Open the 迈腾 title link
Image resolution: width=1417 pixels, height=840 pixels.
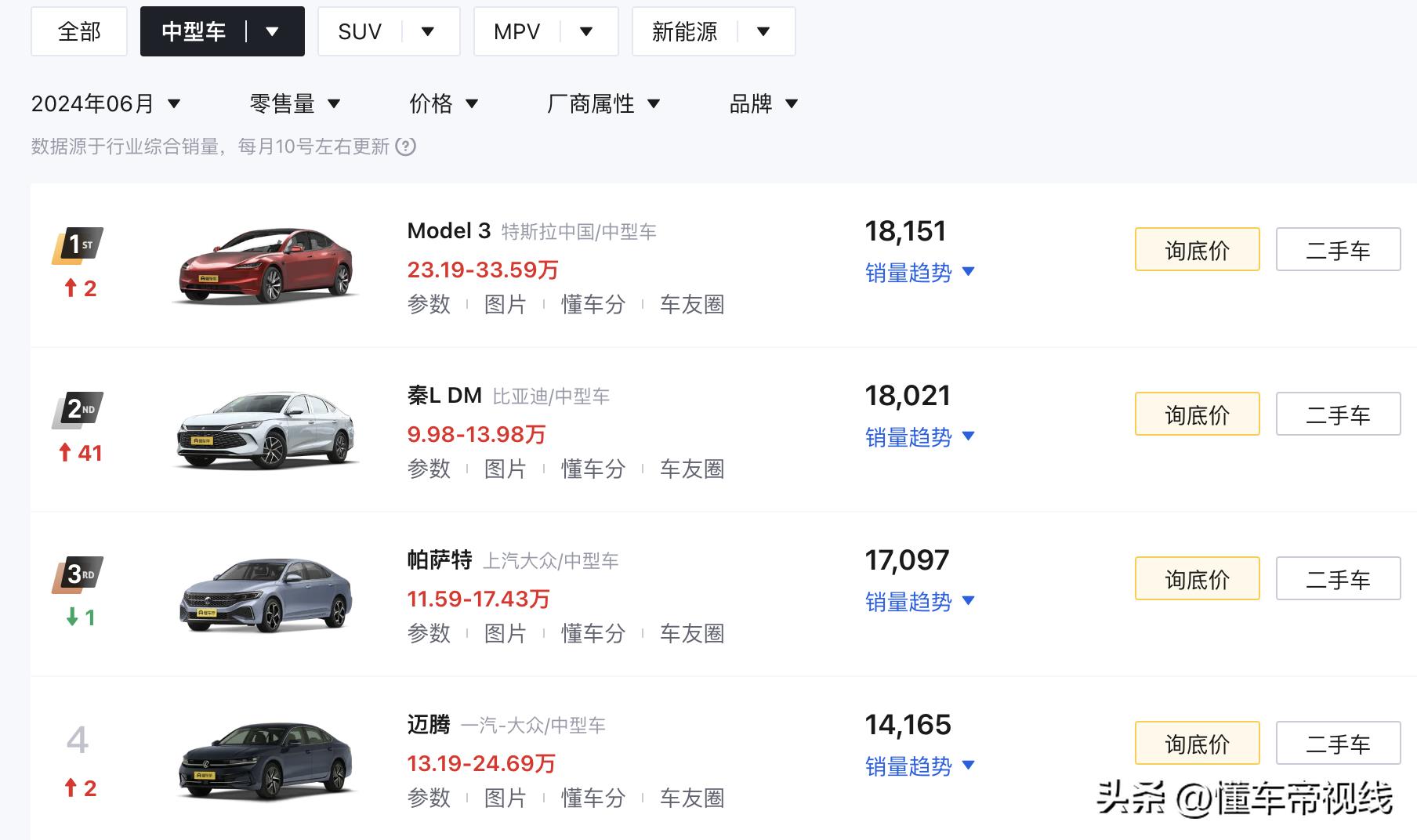click(429, 724)
